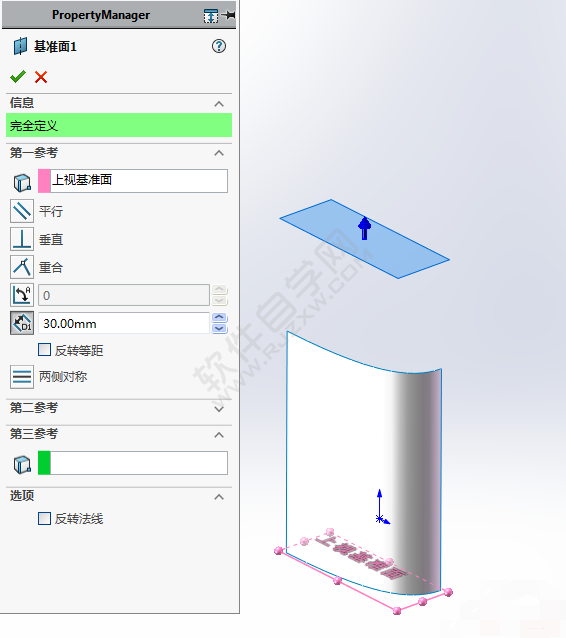Click the 基准面1 plane feature icon
This screenshot has height=638, width=566.
click(20, 46)
